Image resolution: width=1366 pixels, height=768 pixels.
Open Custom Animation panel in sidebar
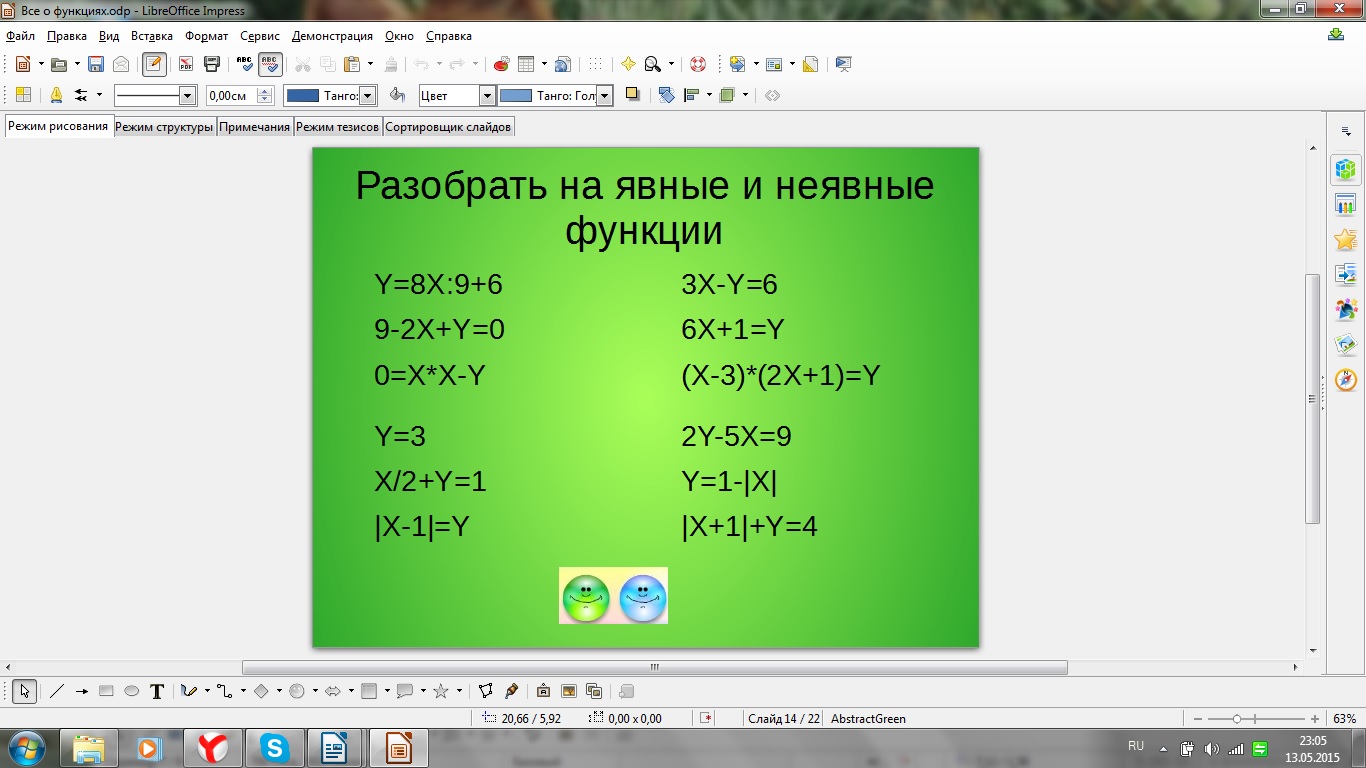(x=1346, y=239)
